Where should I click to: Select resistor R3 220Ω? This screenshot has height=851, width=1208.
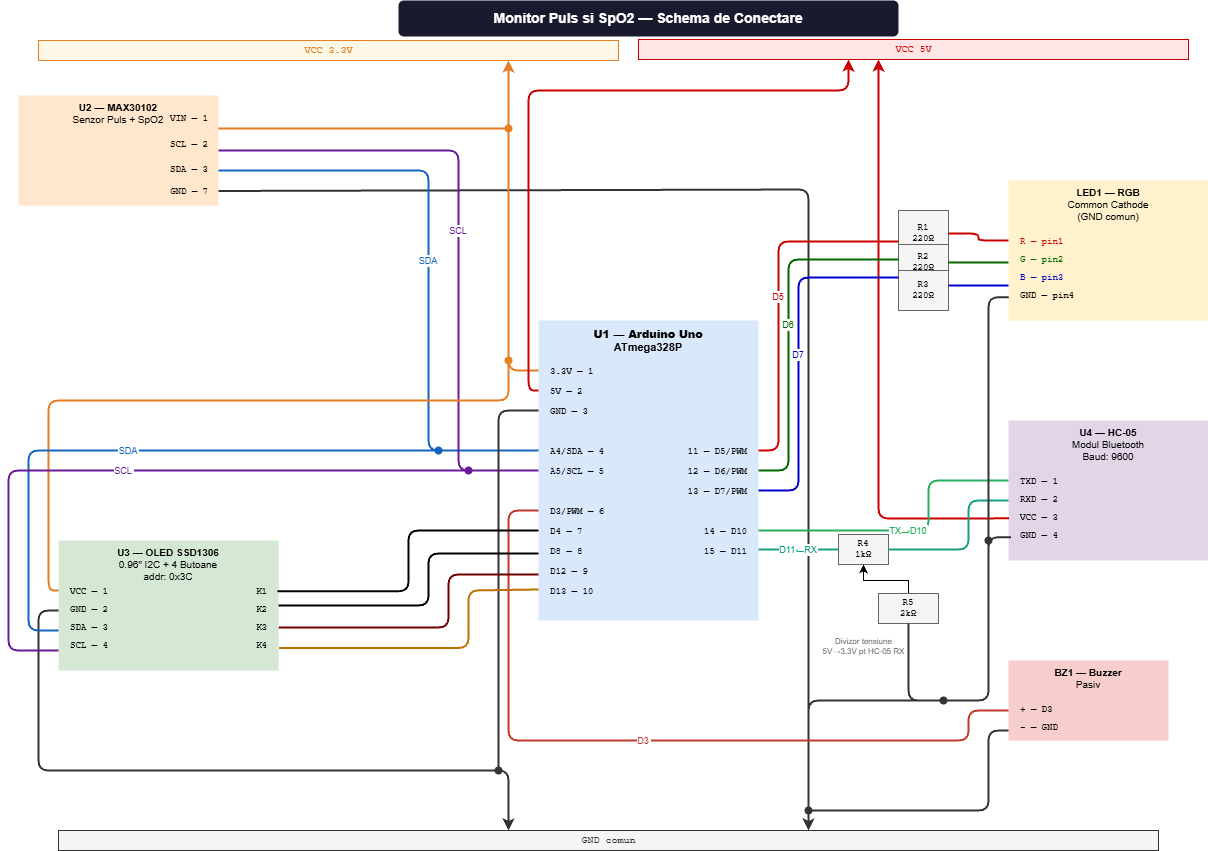pyautogui.click(x=923, y=290)
